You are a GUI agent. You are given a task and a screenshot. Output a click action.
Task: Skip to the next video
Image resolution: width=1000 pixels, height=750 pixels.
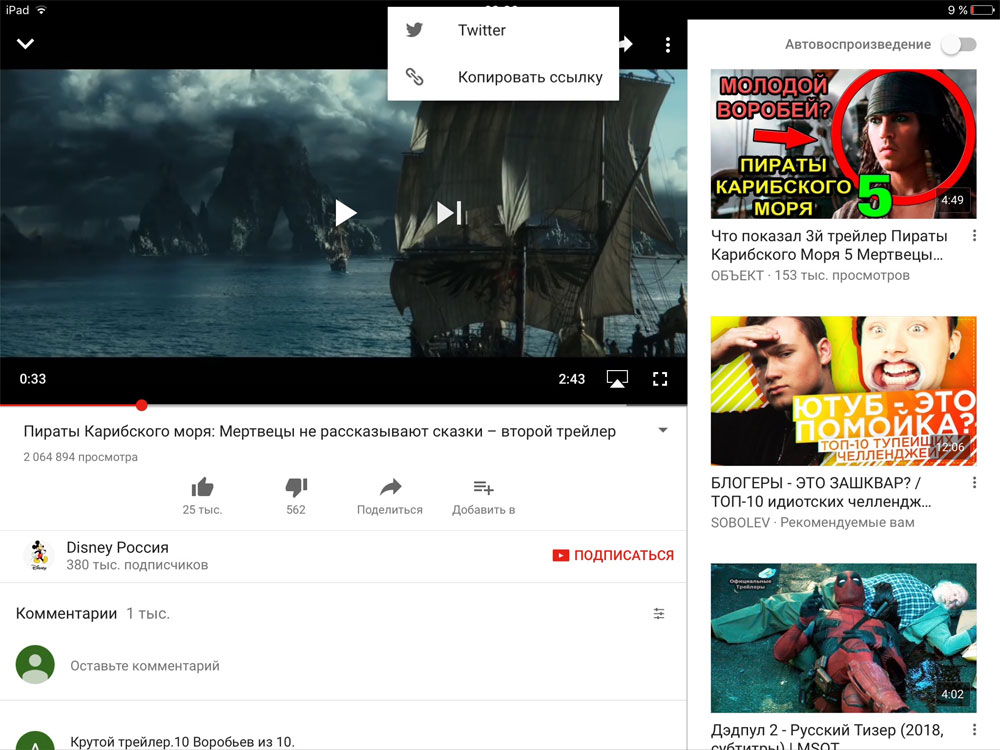[x=450, y=213]
